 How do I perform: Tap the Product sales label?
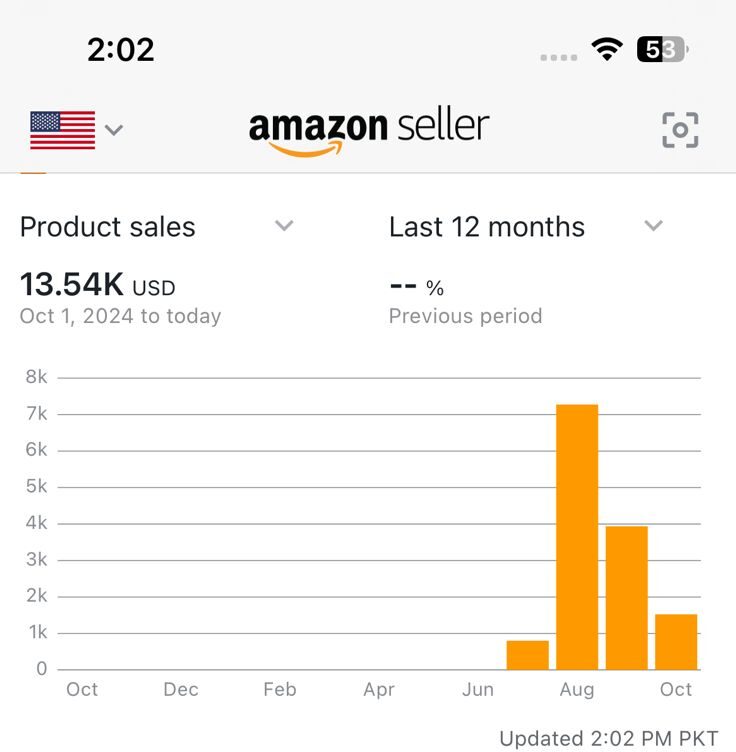click(108, 227)
